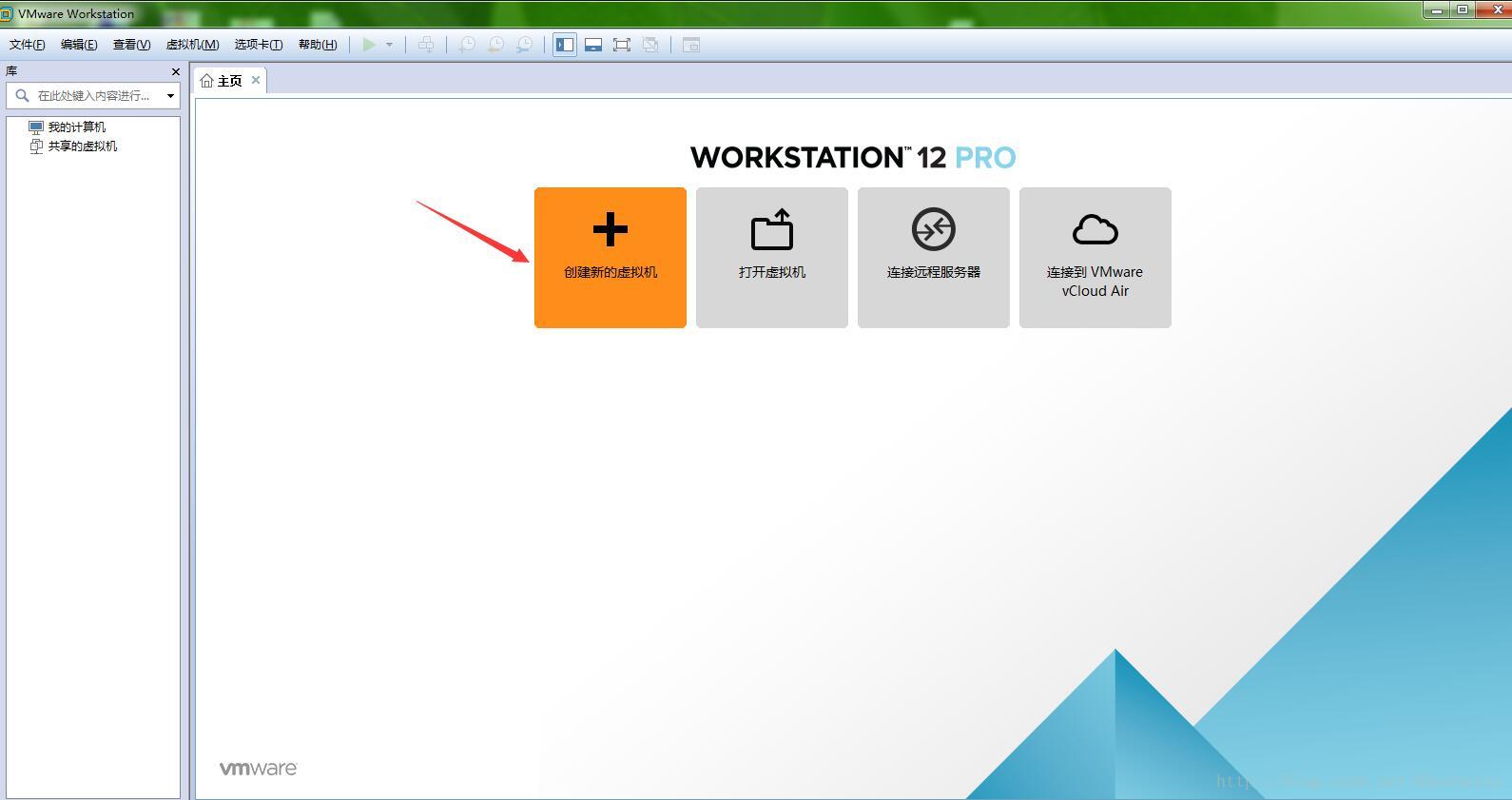Viewport: 1512px width, 800px height.
Task: Expand the library search dropdown arrow
Action: [x=170, y=95]
